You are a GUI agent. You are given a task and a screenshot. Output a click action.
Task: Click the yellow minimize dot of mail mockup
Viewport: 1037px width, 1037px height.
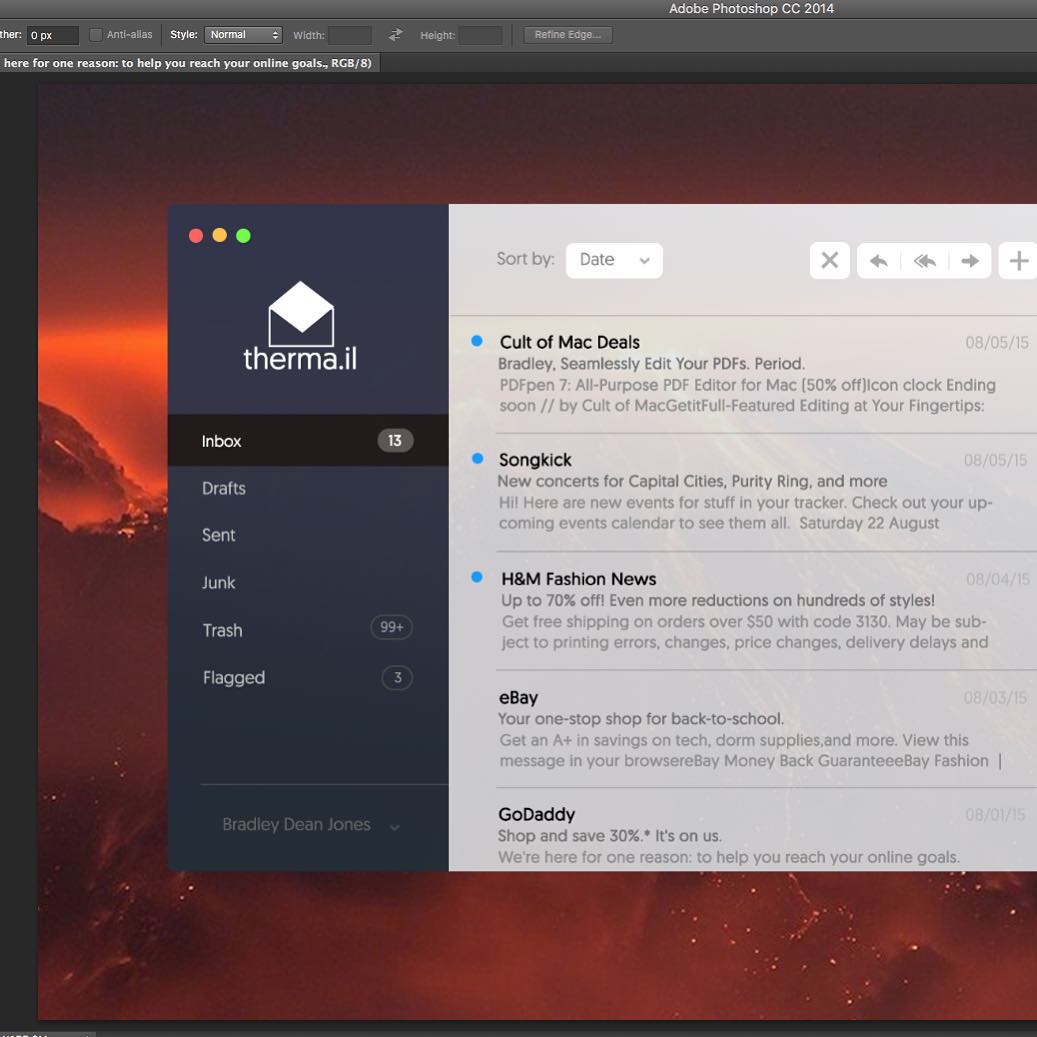(220, 235)
